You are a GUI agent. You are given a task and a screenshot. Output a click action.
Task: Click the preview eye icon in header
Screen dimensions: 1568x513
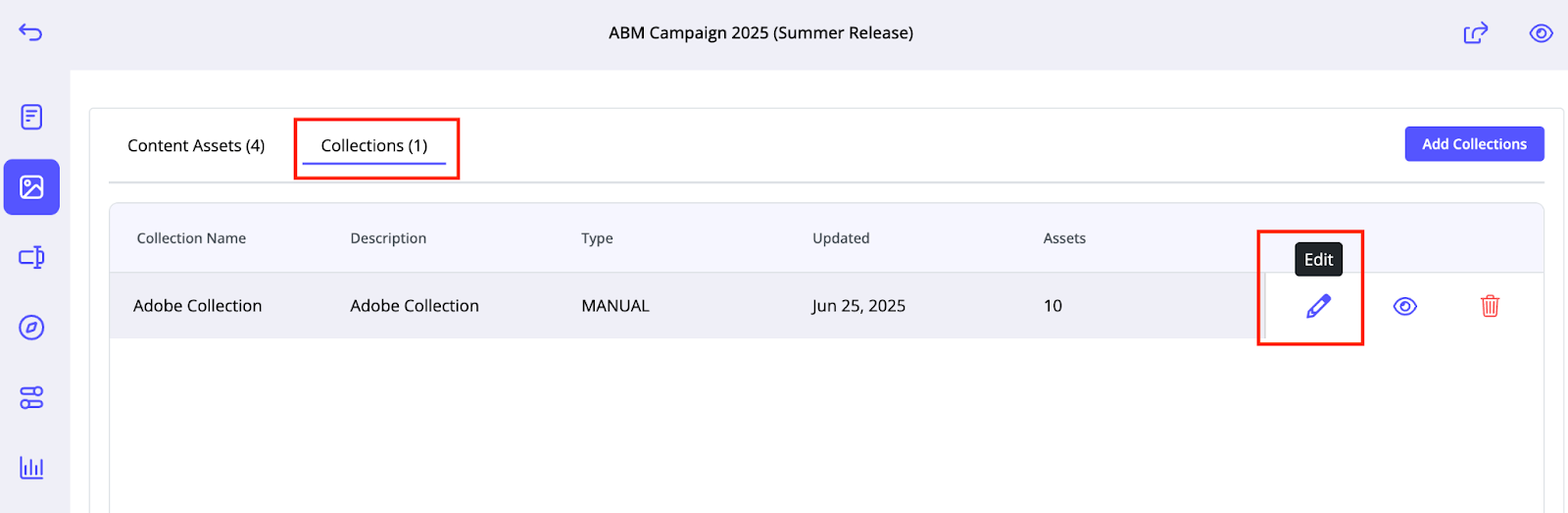[1541, 33]
